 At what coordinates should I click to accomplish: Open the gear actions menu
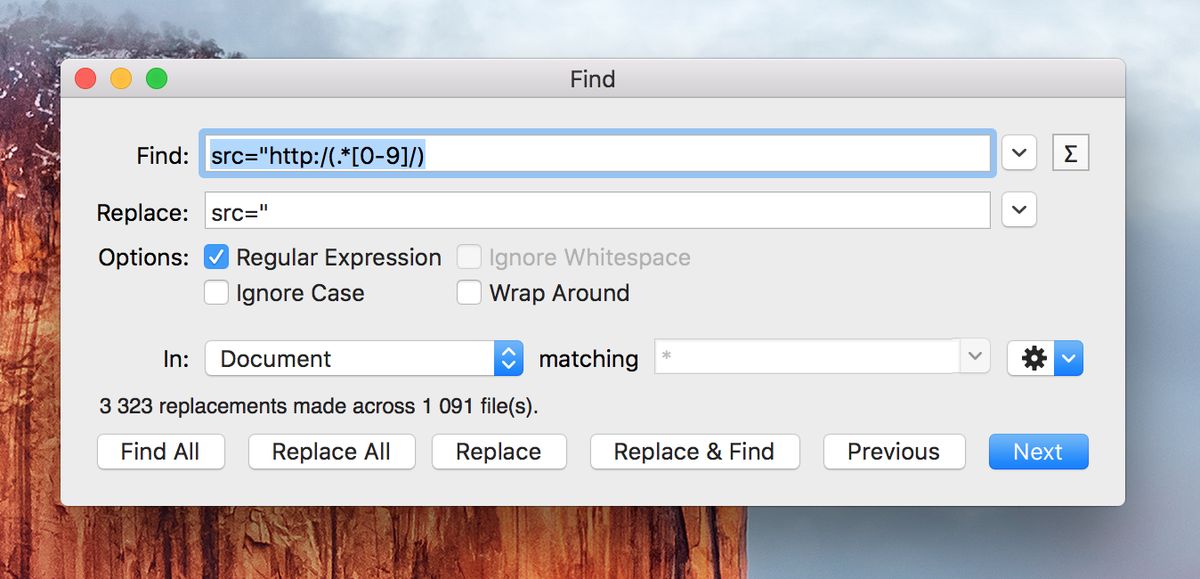tap(1045, 358)
